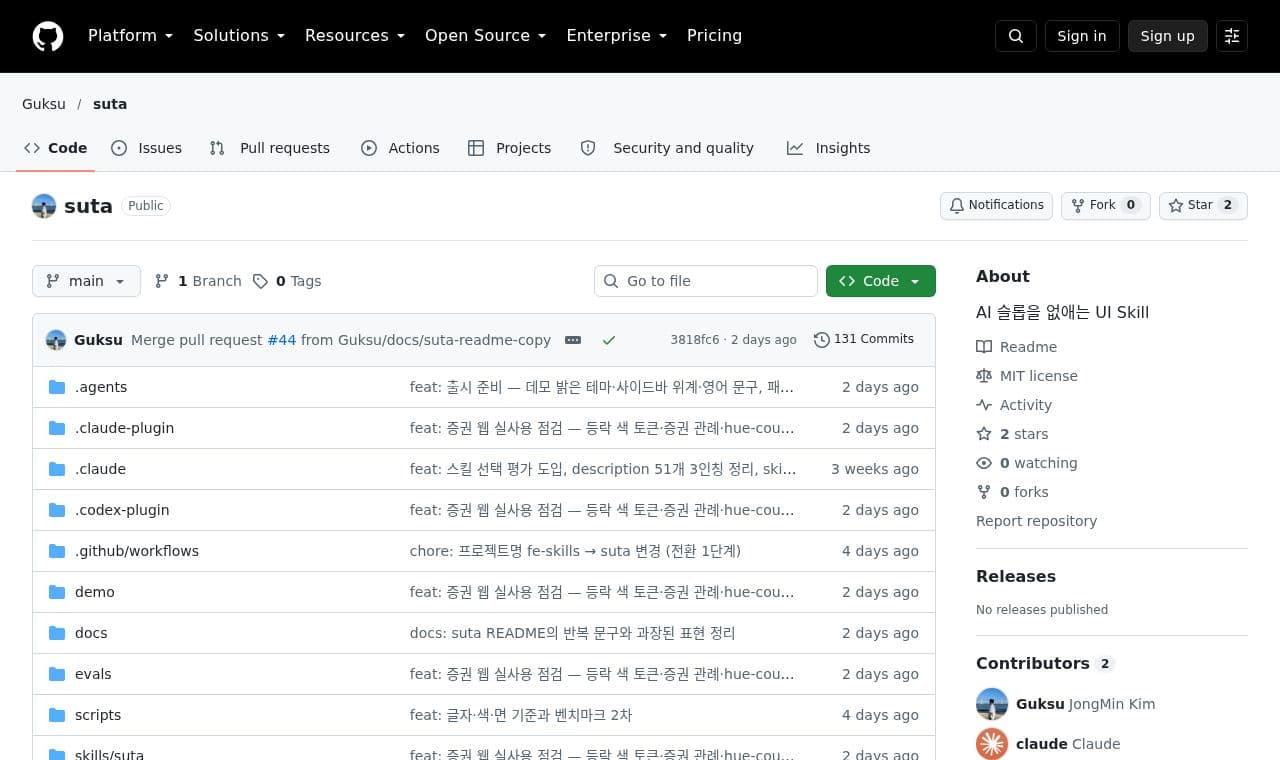The height and width of the screenshot is (760, 1280).
Task: Click the Sign up button
Action: (x=1168, y=36)
